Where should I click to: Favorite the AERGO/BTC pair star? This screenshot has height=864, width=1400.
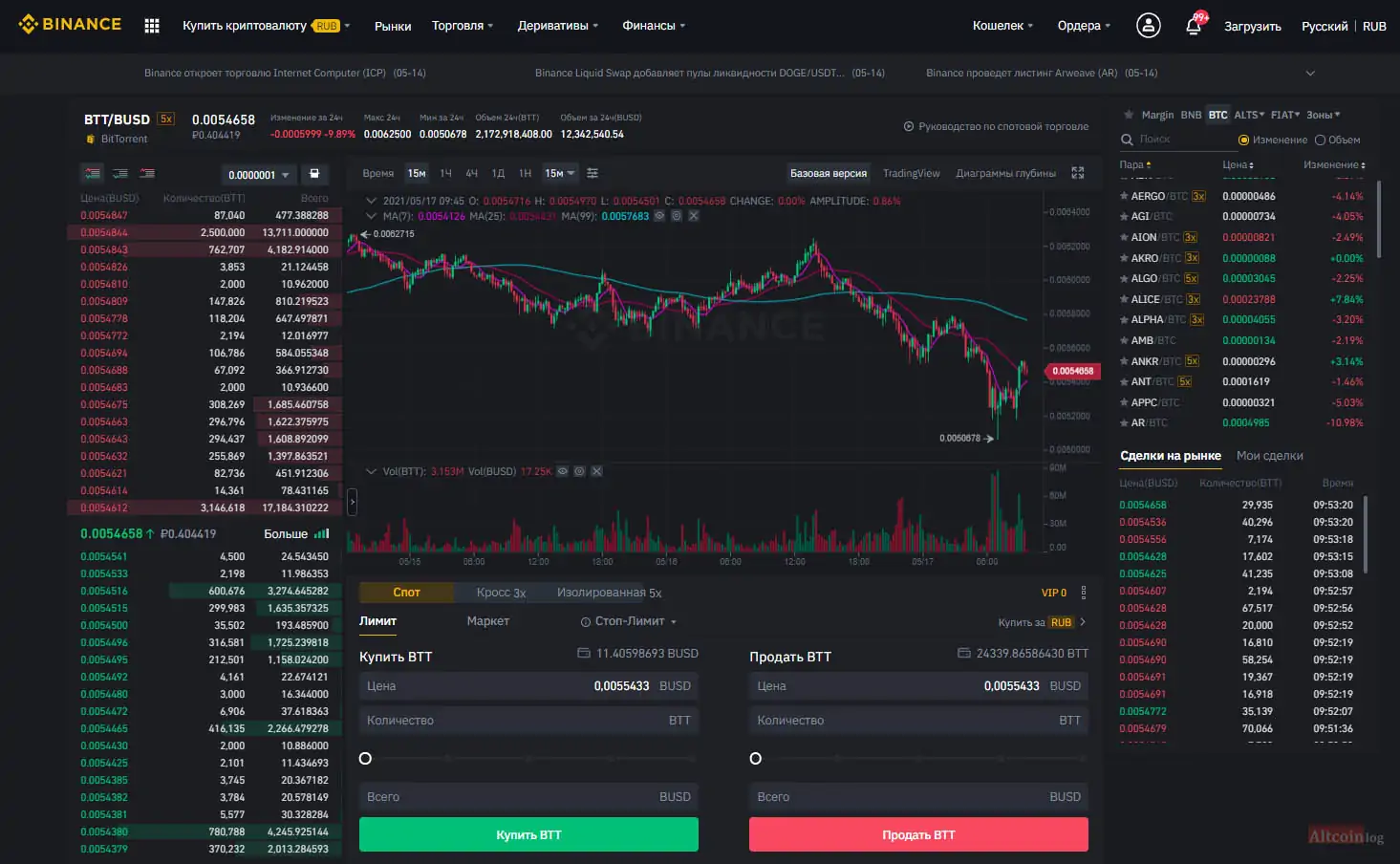(x=1124, y=196)
